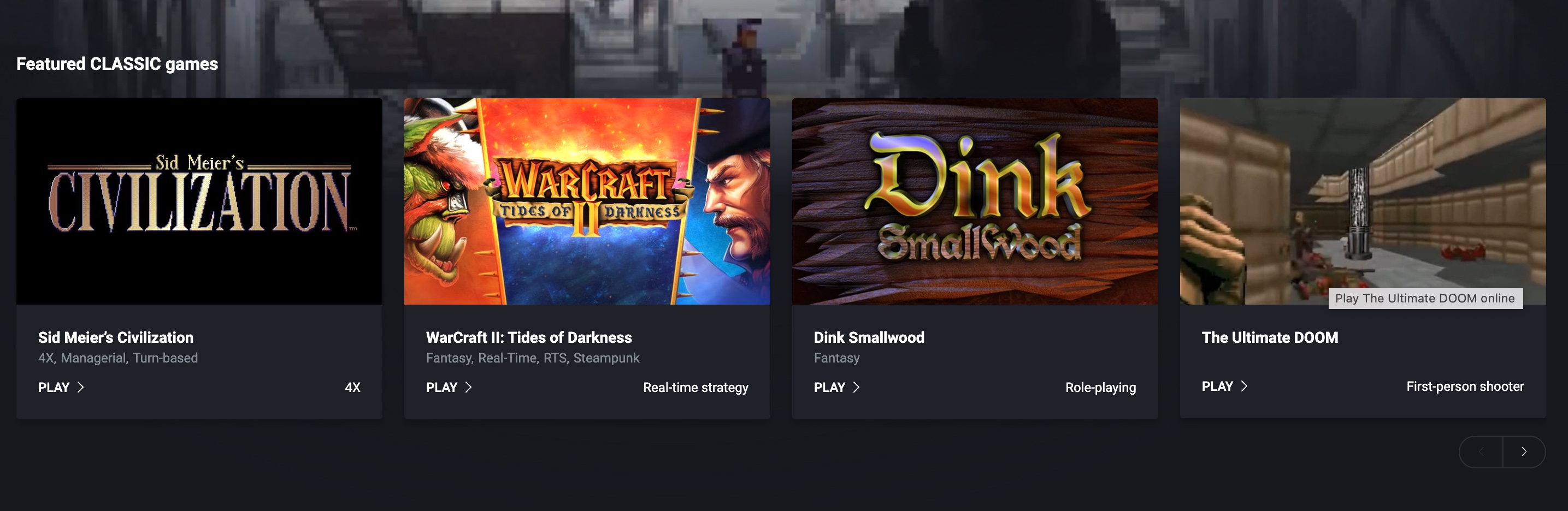Click the chevron beside Civilization's PLAY

coord(80,387)
